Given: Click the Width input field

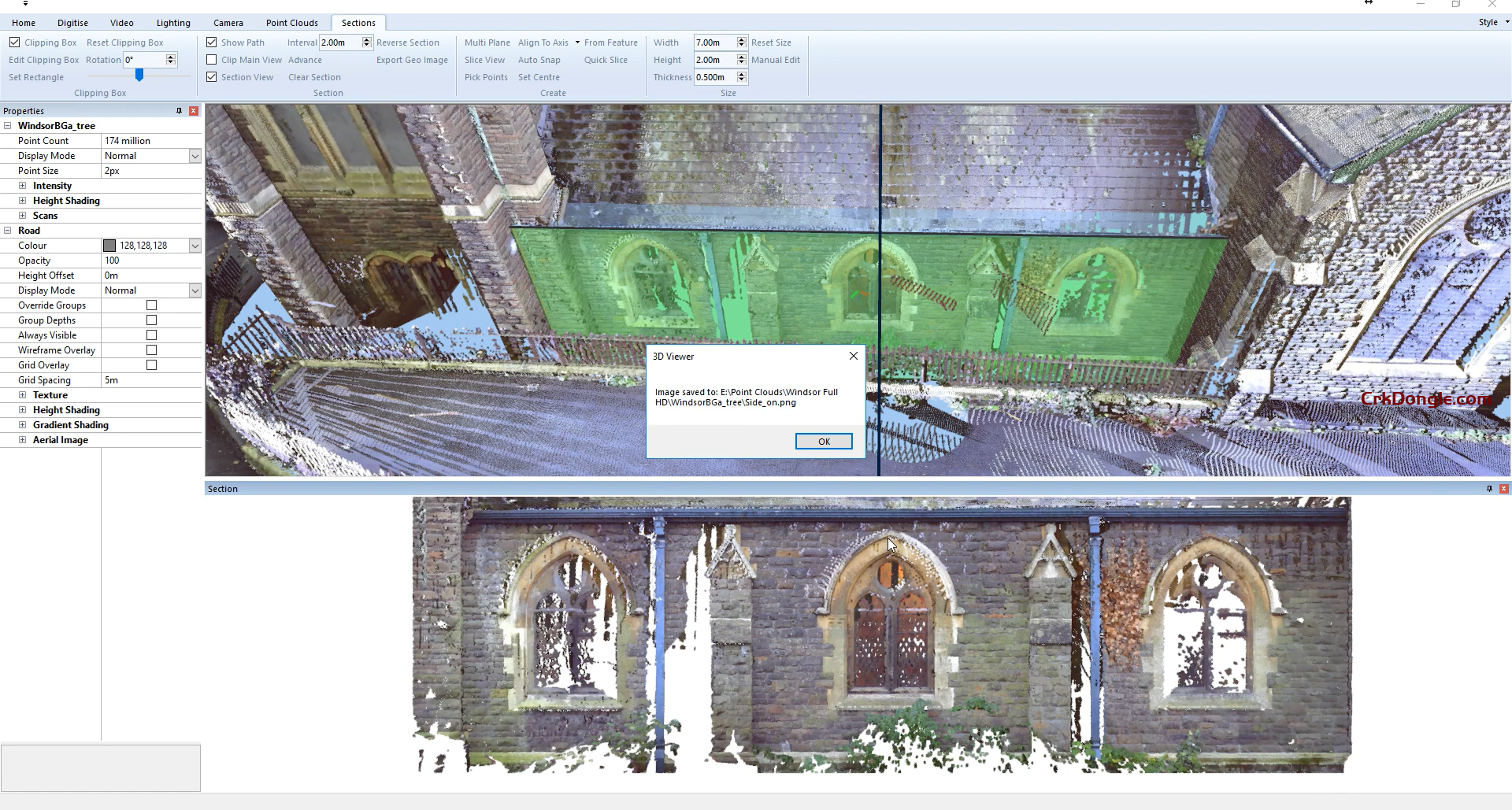Looking at the screenshot, I should [713, 43].
